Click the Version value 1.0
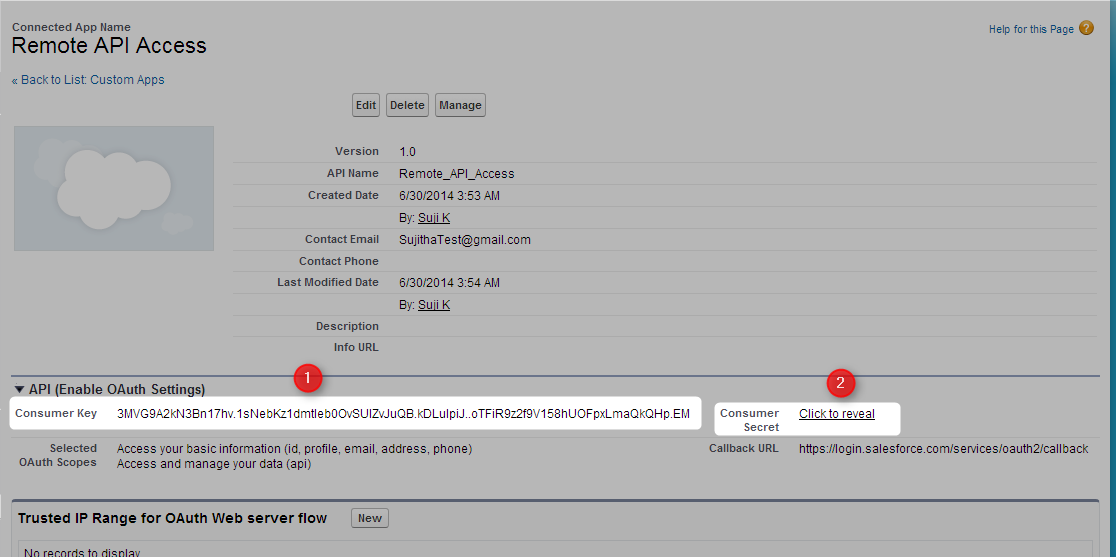This screenshot has width=1116, height=557. click(x=408, y=152)
